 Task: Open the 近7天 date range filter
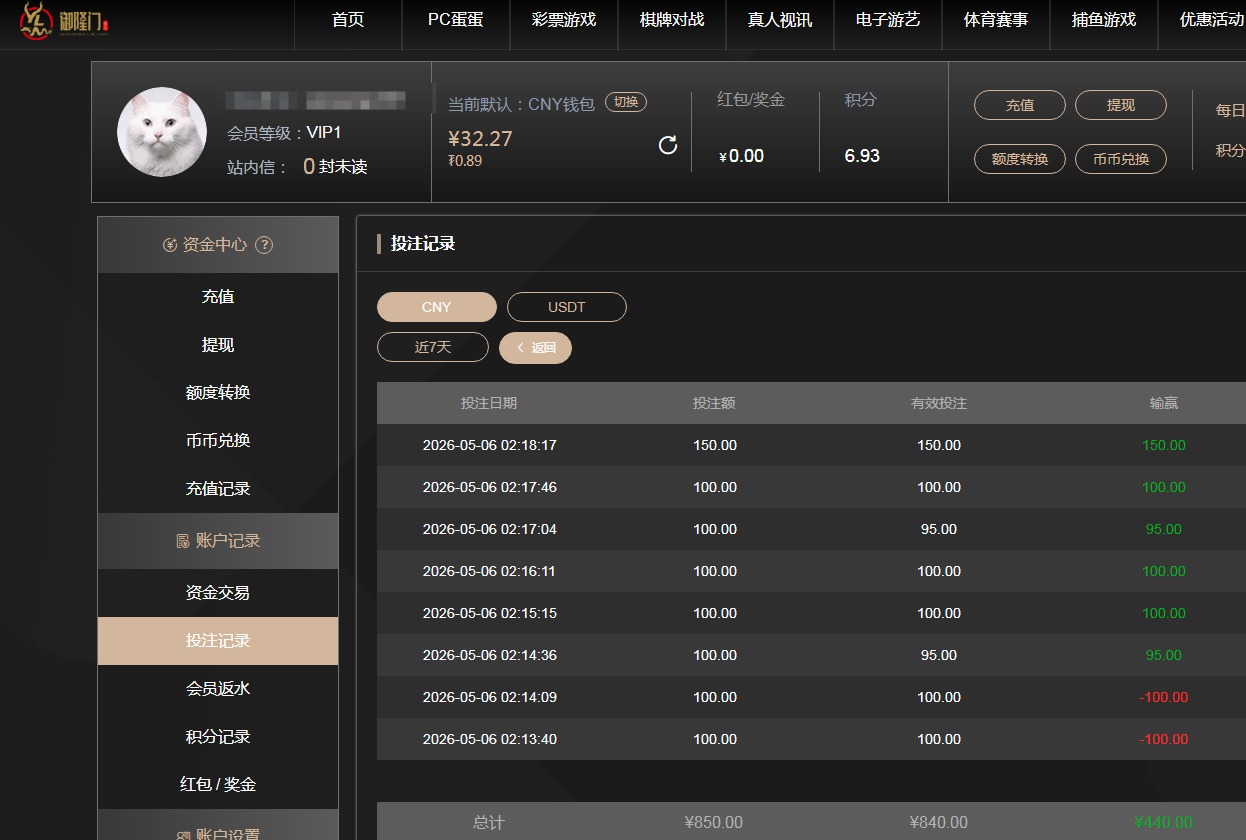click(x=433, y=347)
